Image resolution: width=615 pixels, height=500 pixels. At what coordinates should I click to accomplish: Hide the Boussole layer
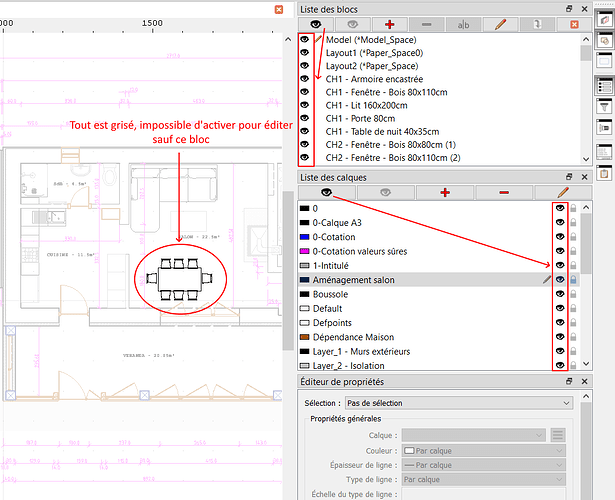[x=561, y=295]
